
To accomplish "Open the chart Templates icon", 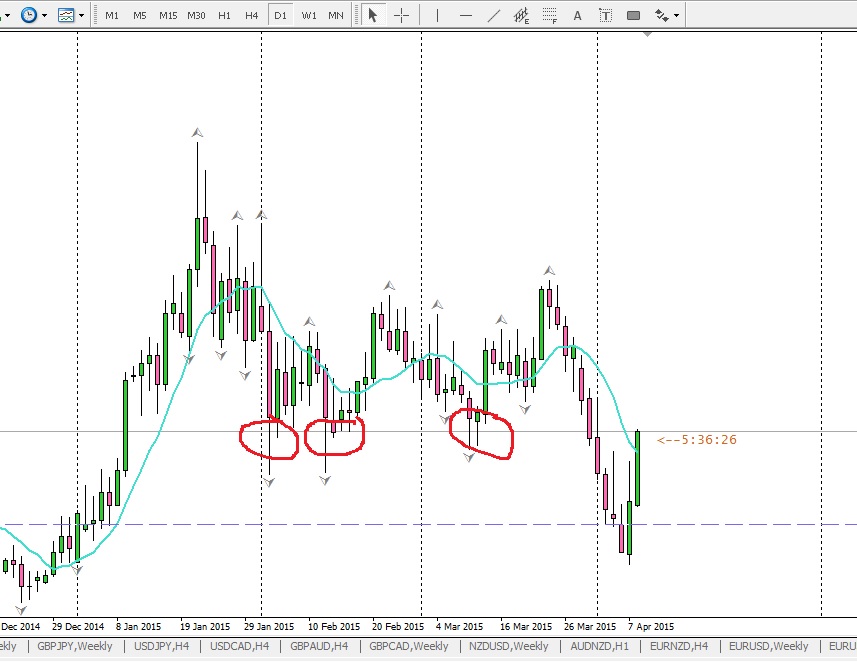I will 66,15.
